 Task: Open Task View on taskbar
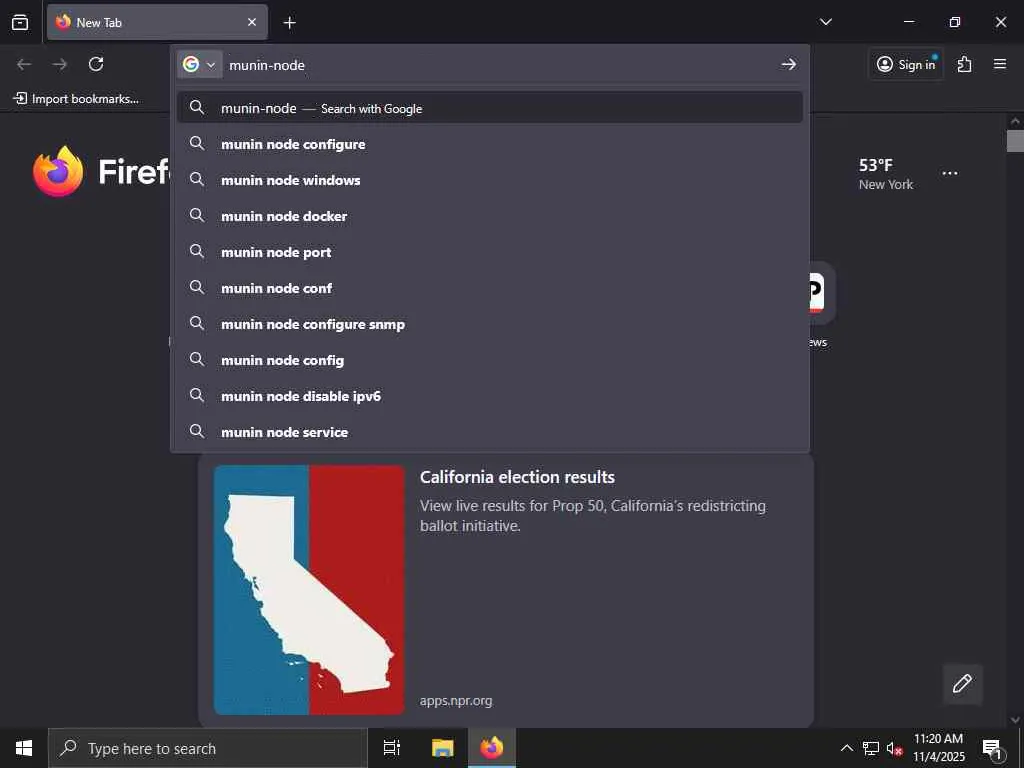click(x=392, y=748)
